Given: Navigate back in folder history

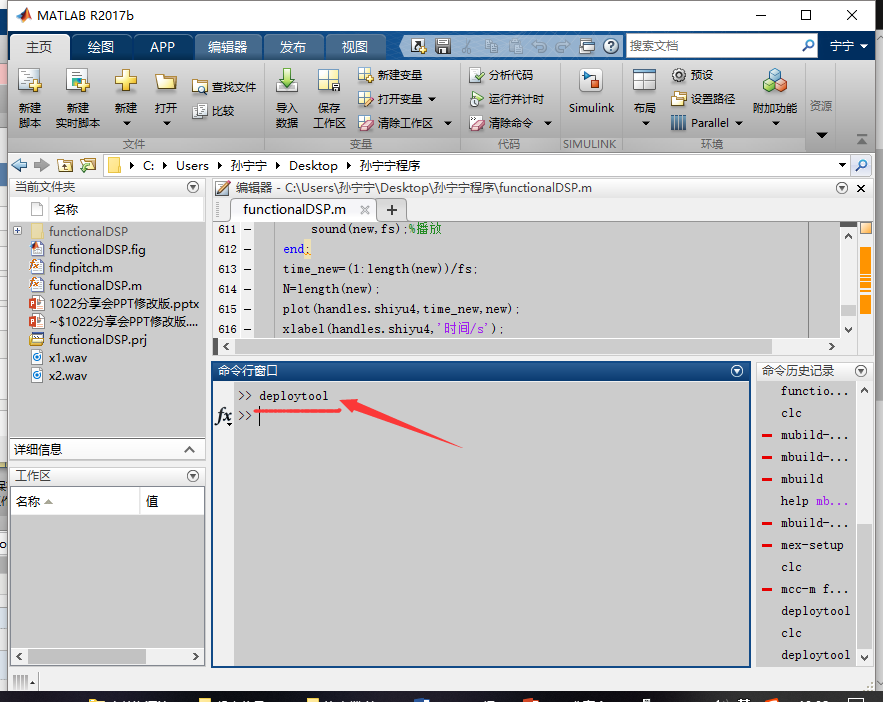Looking at the screenshot, I should coord(20,166).
